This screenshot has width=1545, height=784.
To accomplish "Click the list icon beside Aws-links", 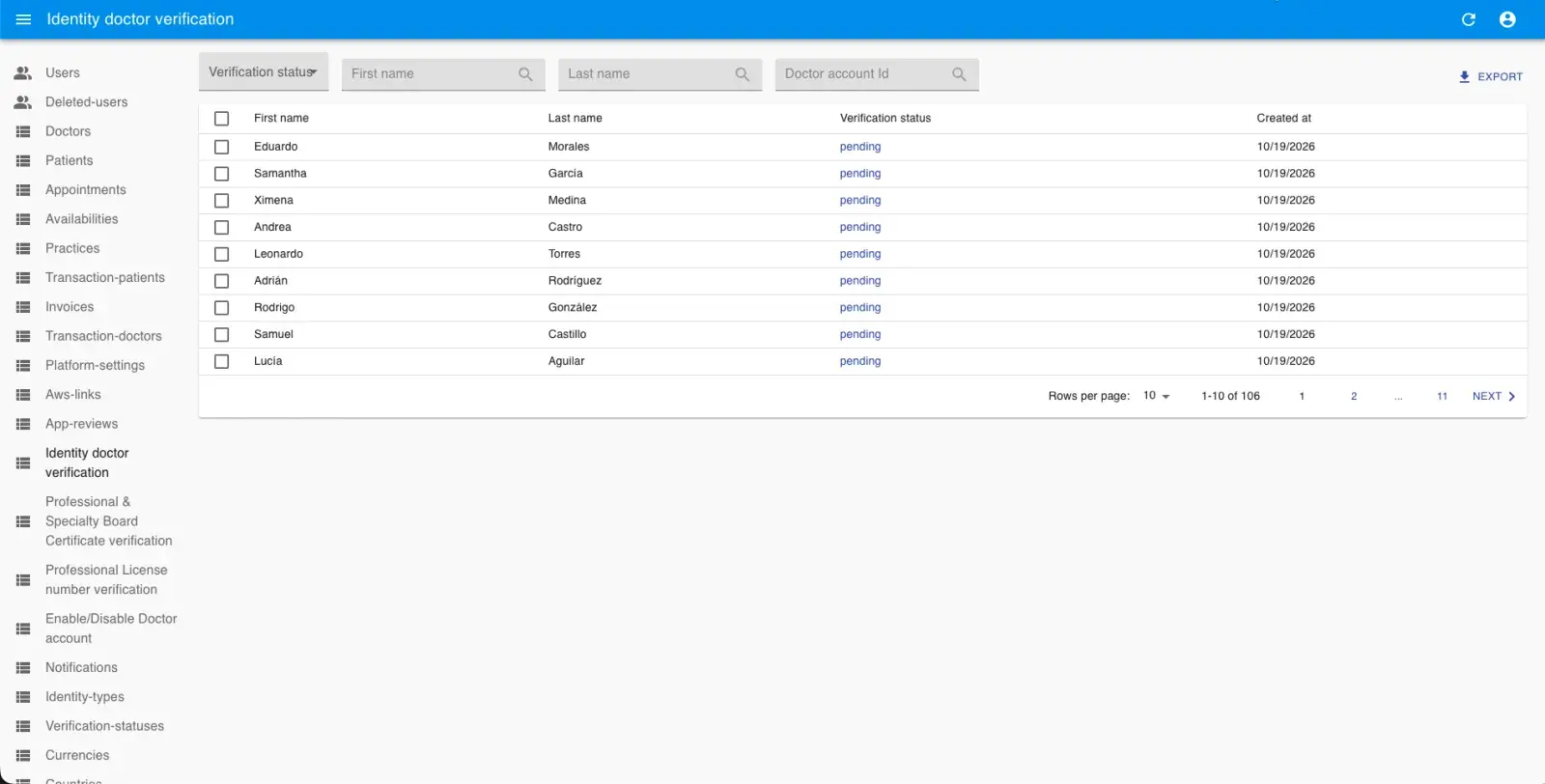I will (23, 395).
